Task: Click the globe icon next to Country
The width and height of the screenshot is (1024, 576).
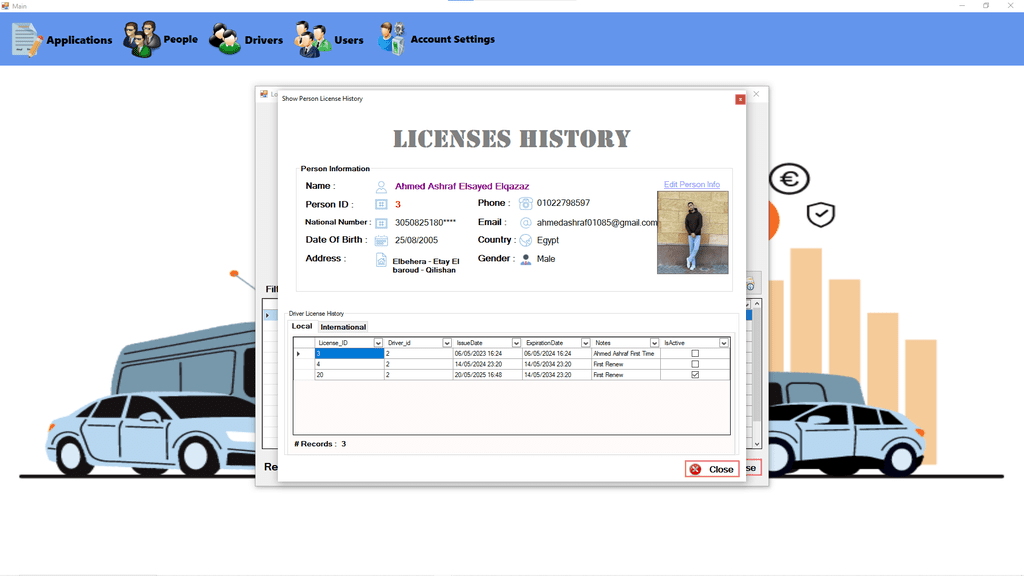Action: [x=525, y=240]
